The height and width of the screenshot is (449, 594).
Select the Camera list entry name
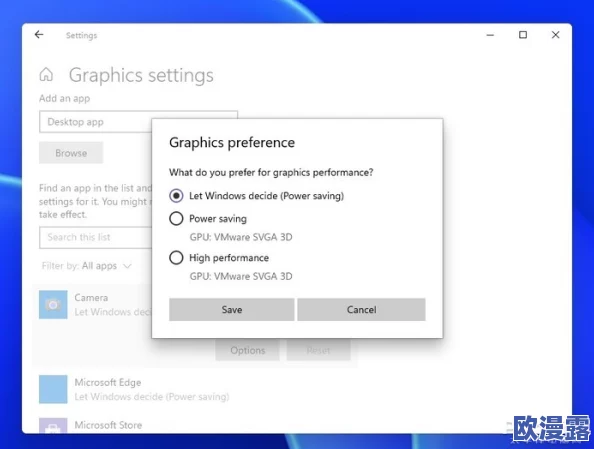[x=91, y=298]
